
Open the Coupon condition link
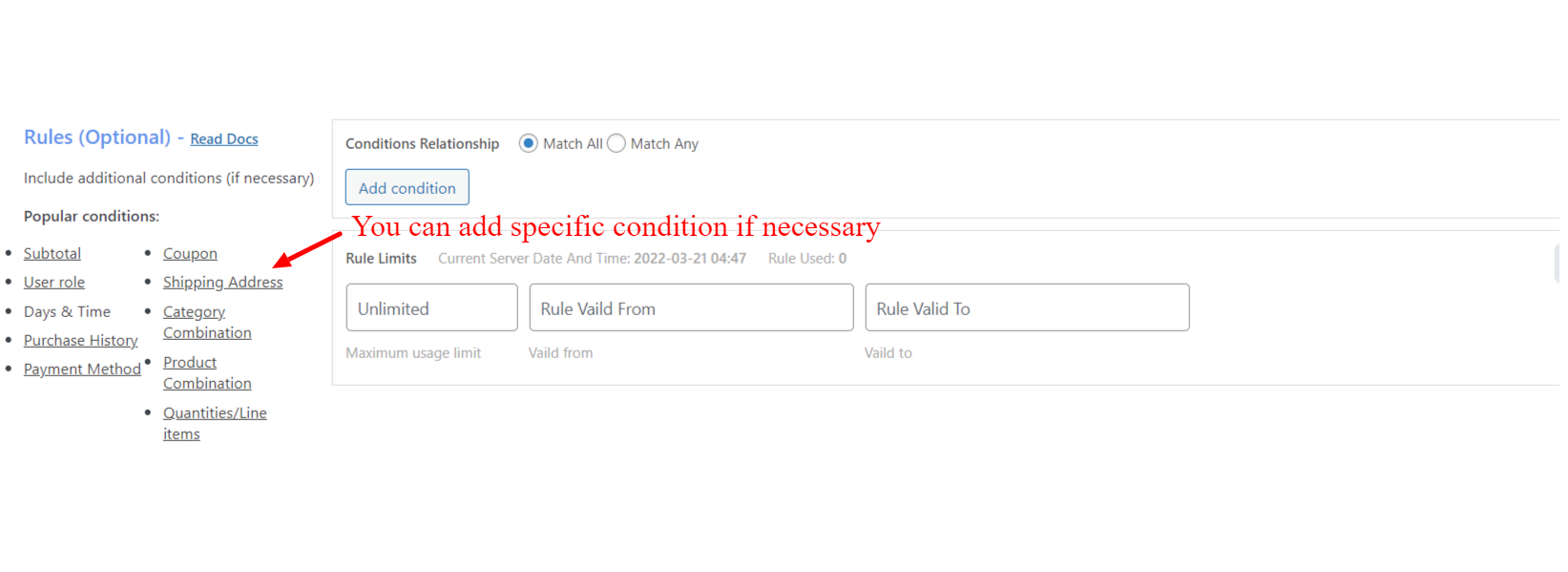(190, 254)
